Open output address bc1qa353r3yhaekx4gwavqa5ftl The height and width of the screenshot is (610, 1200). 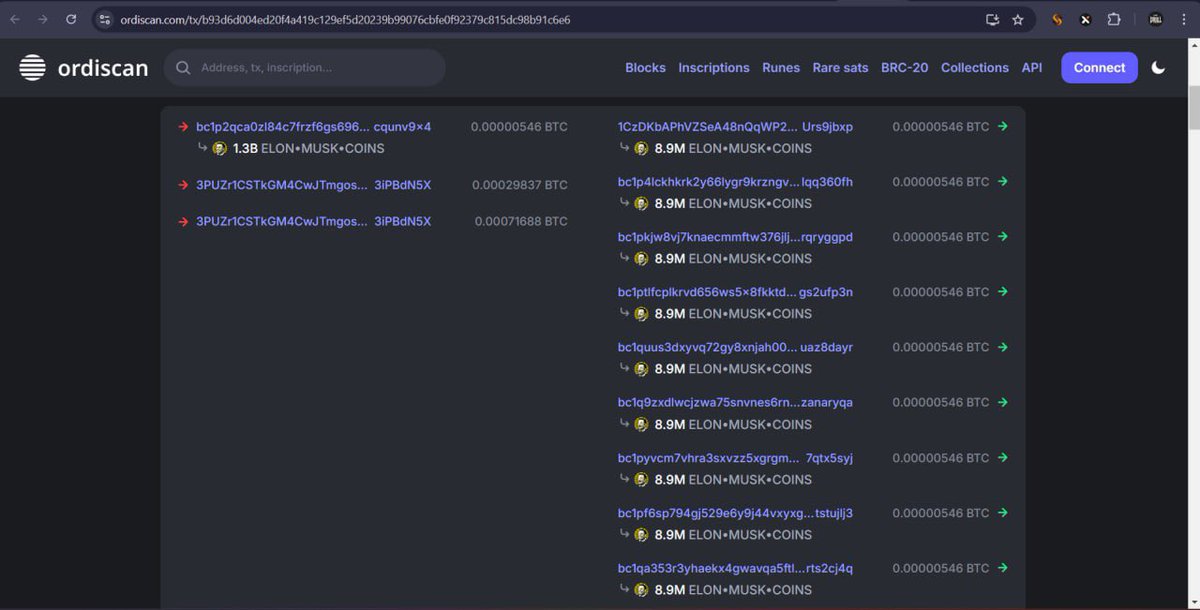(x=735, y=568)
